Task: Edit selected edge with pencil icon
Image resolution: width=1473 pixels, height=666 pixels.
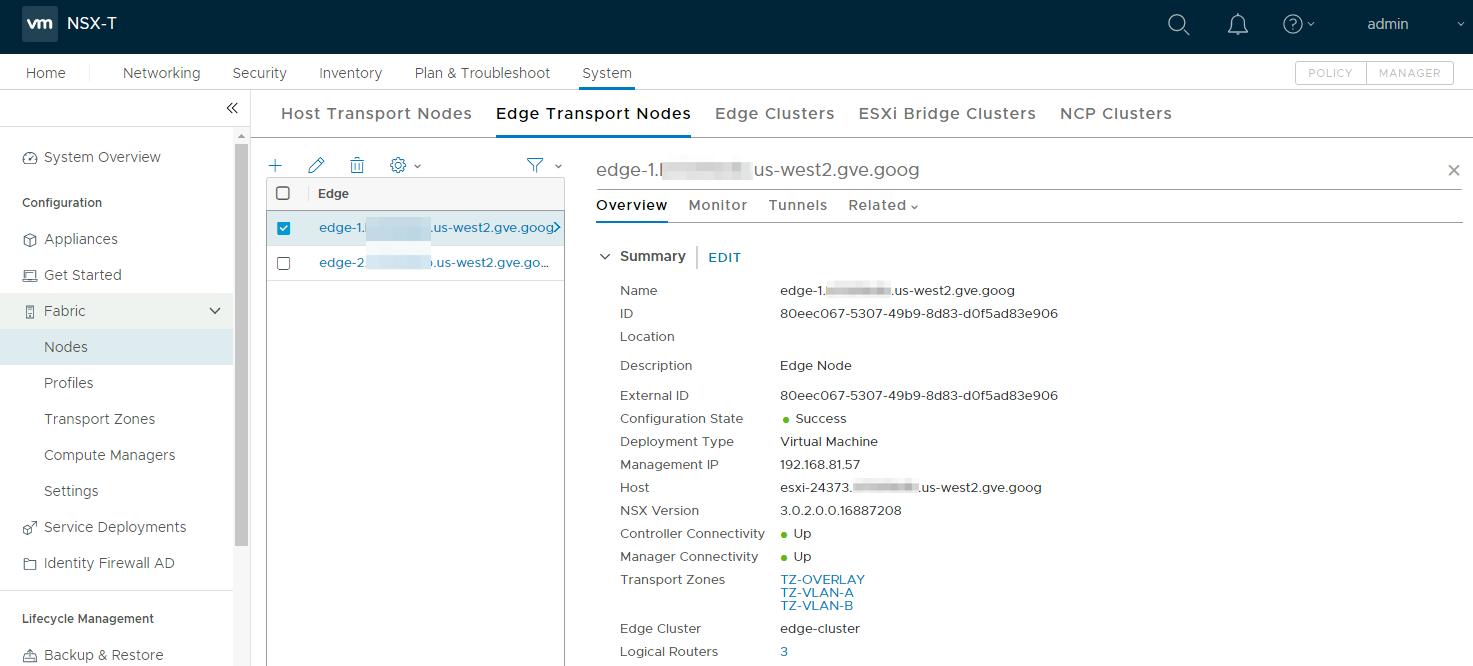Action: [x=316, y=165]
